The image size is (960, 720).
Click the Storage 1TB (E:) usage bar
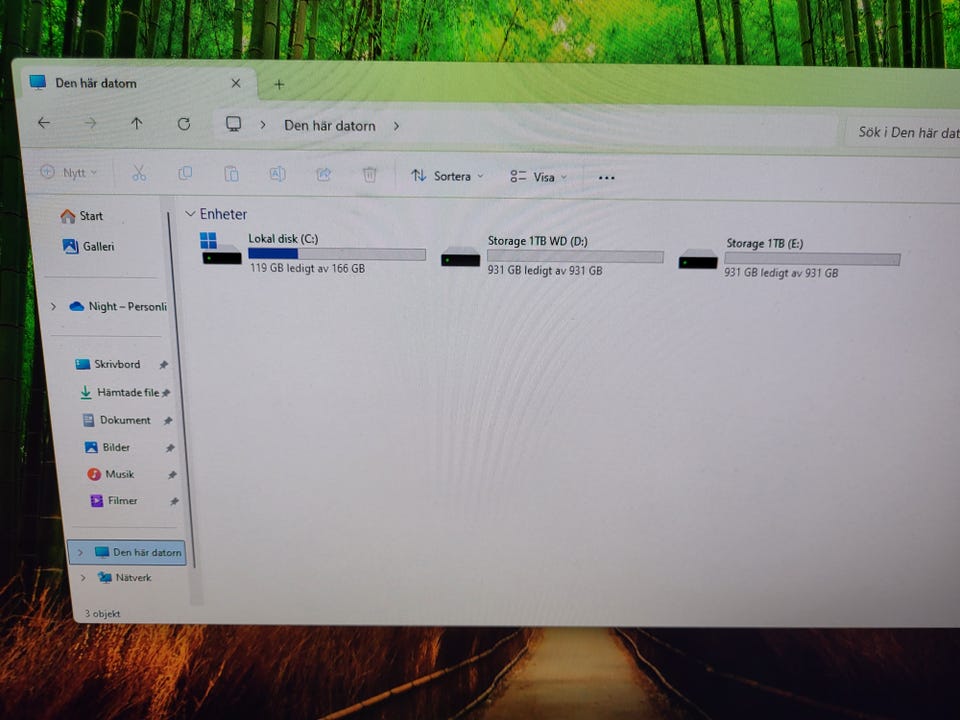[x=812, y=259]
